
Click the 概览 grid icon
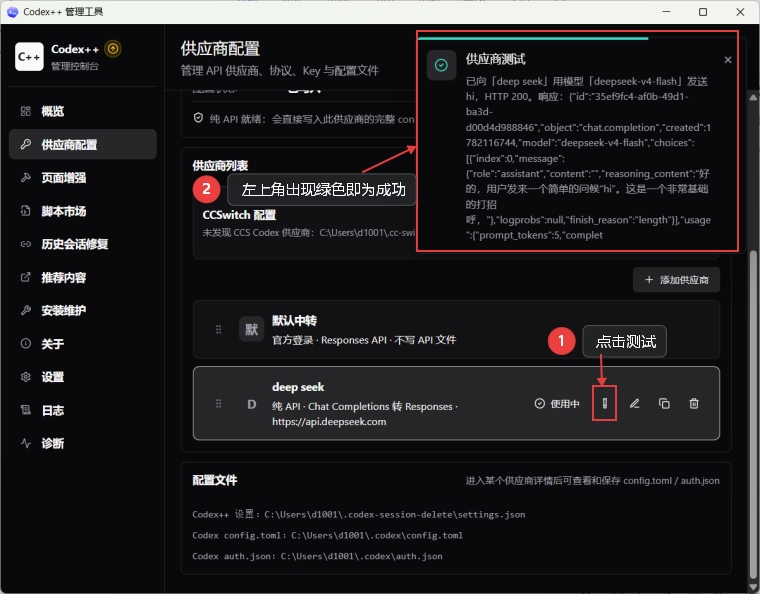click(26, 111)
